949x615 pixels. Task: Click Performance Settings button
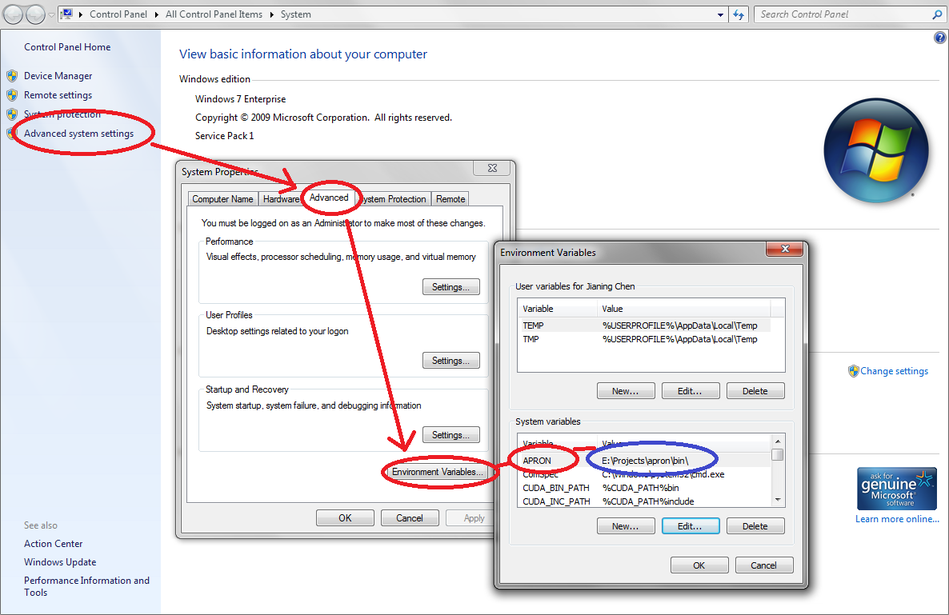[451, 287]
